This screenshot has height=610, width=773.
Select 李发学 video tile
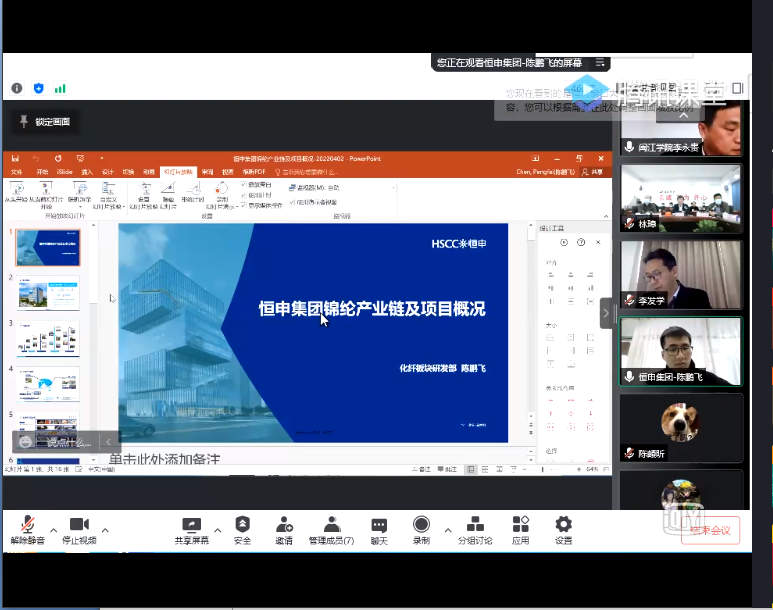(x=680, y=275)
